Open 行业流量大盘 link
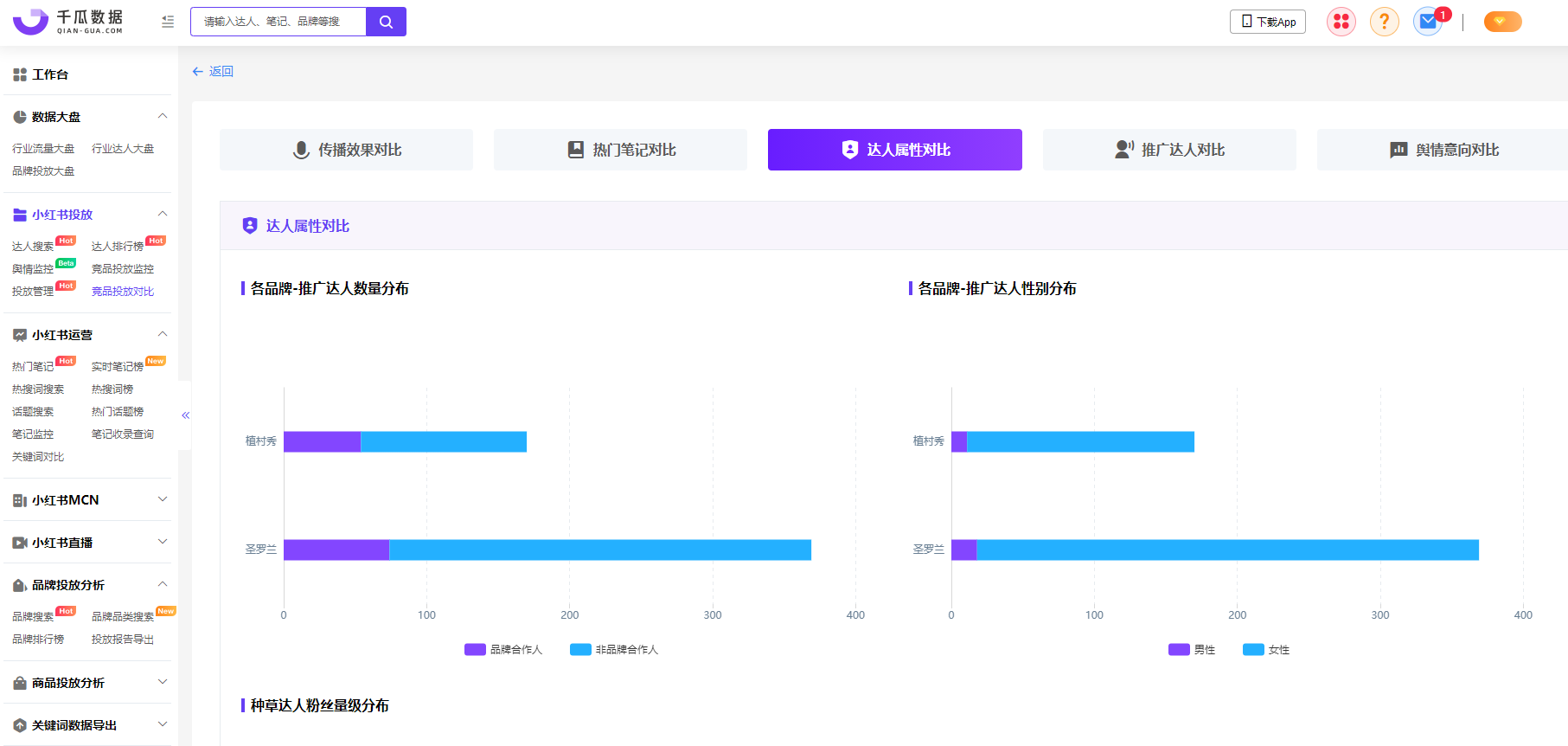This screenshot has height=746, width=1568. 43,149
